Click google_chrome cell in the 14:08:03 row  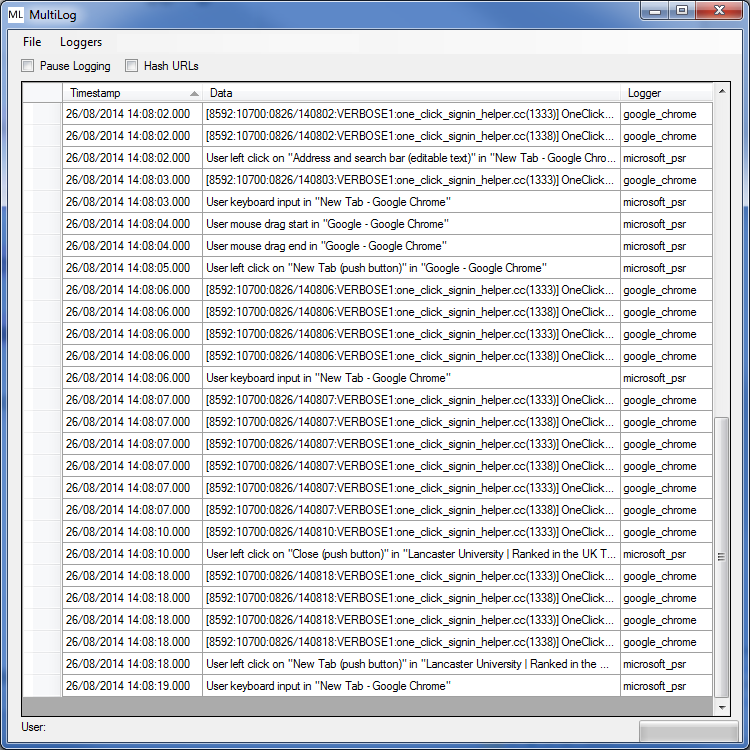(x=666, y=180)
